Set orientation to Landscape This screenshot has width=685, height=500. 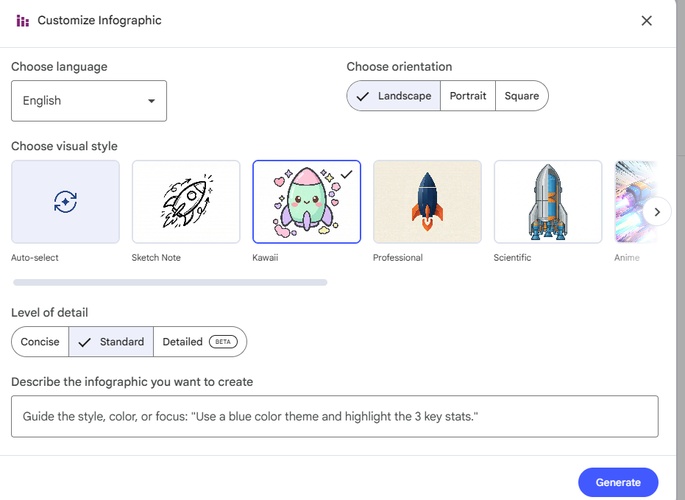pos(394,96)
